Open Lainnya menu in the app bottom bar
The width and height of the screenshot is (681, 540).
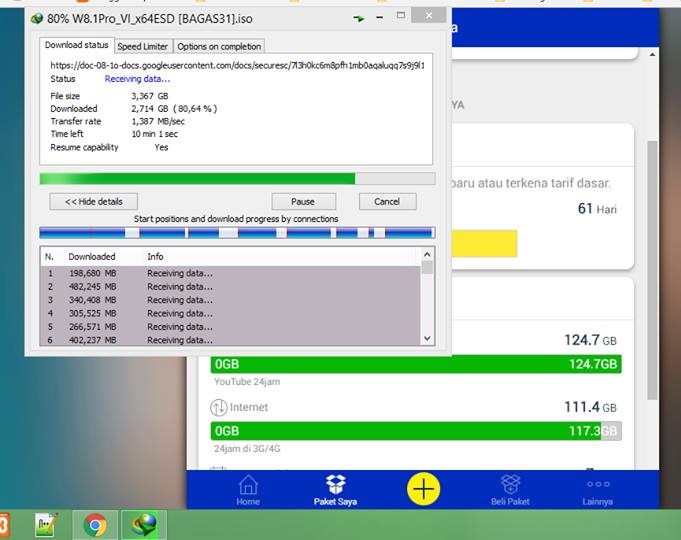pyautogui.click(x=598, y=492)
